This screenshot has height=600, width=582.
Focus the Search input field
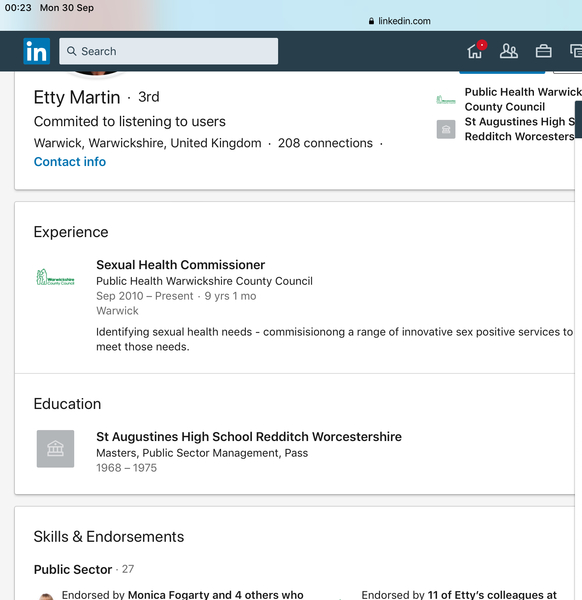pos(169,51)
